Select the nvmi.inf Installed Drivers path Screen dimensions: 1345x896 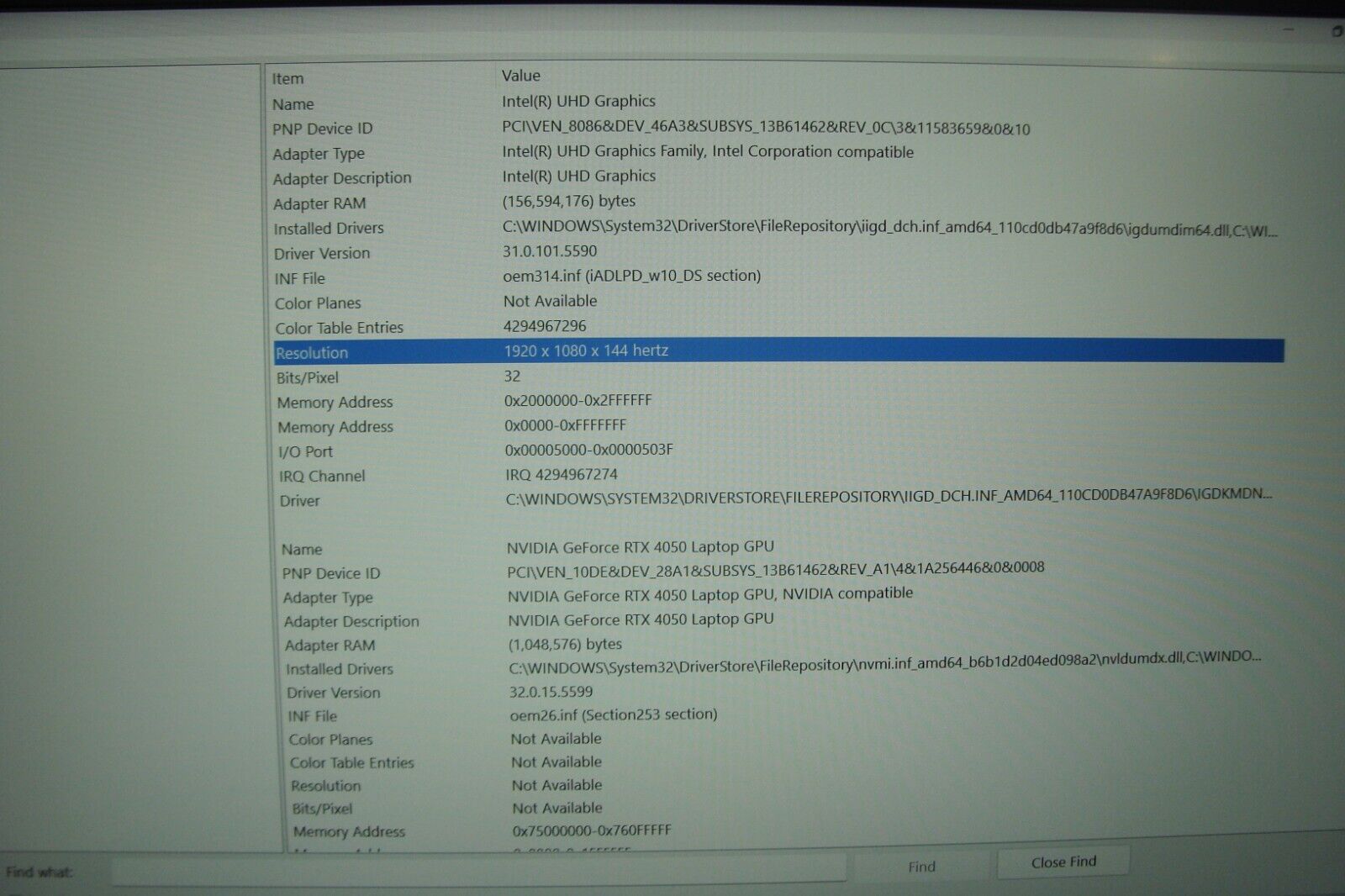[x=885, y=662]
